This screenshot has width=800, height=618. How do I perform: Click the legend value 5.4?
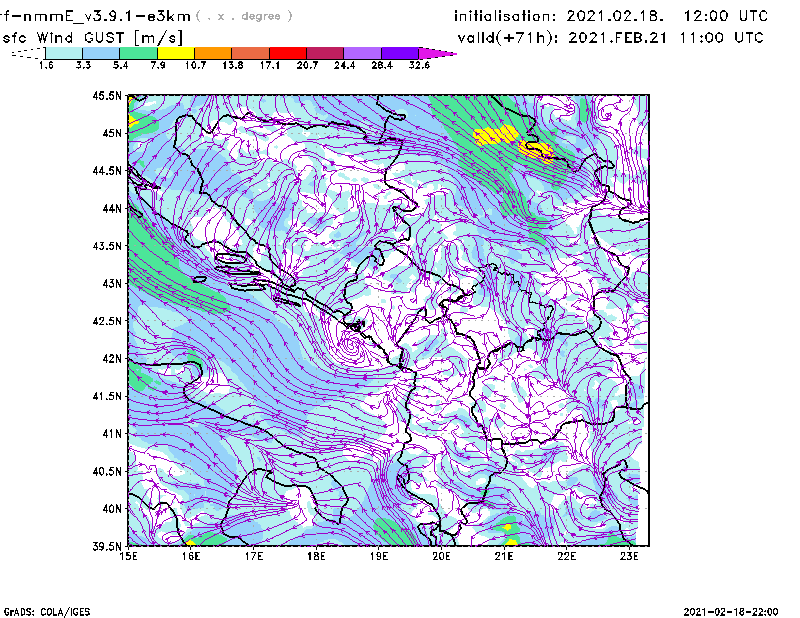[120, 65]
